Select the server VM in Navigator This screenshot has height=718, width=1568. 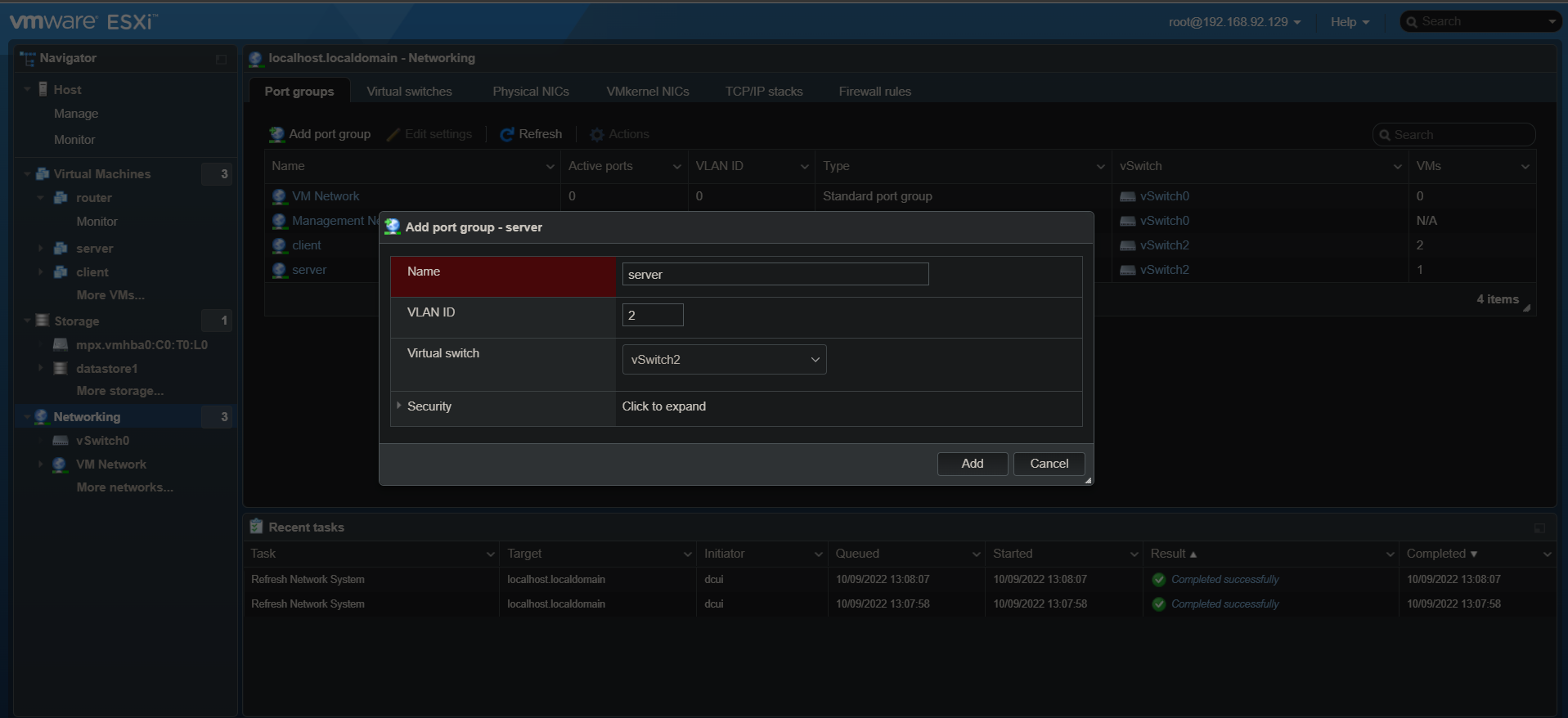tap(95, 249)
